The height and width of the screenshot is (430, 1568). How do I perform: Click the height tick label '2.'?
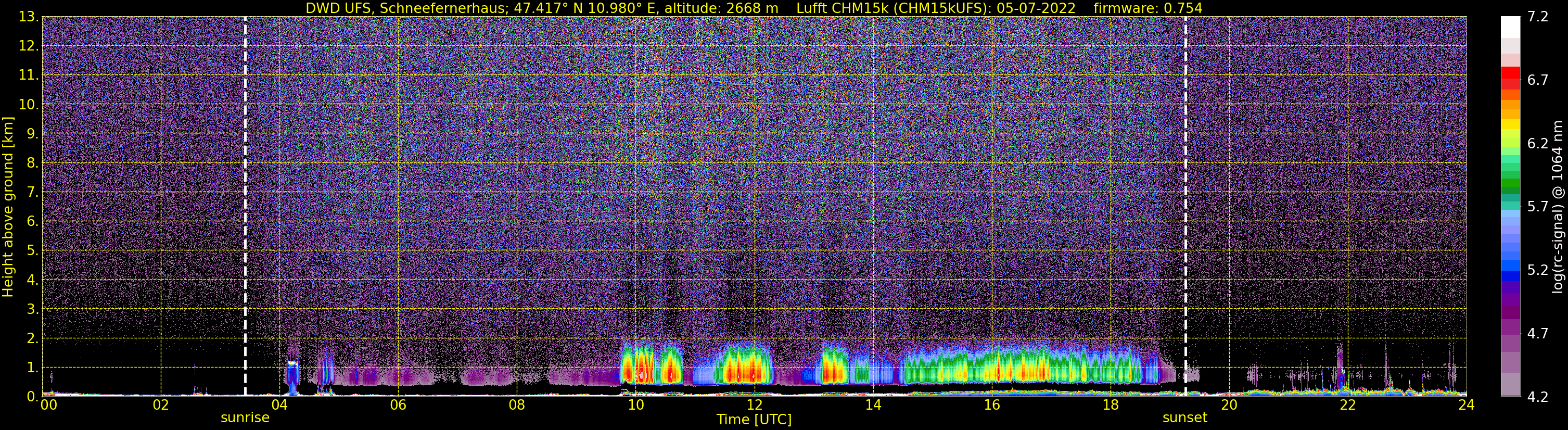click(33, 338)
